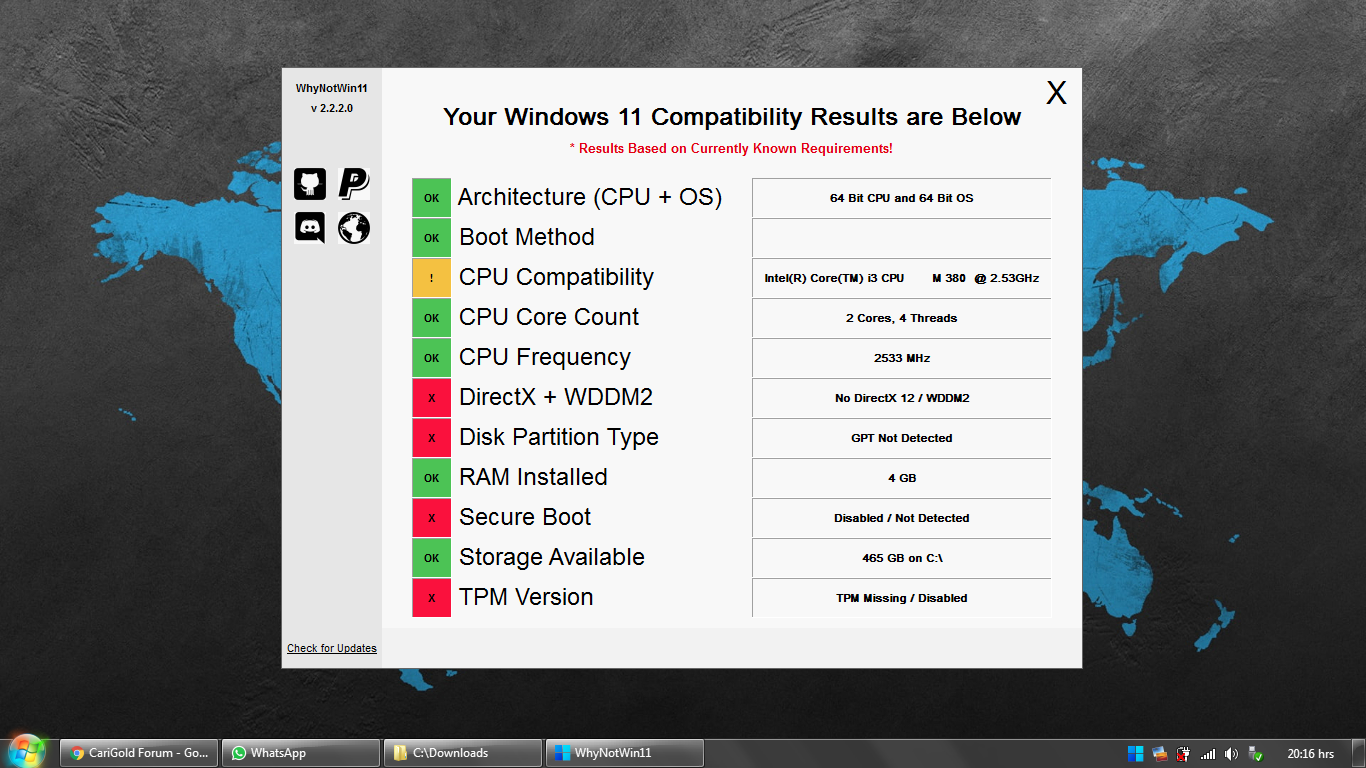Screen dimensions: 1366x768
Task: Open the battery power tray icon
Action: [1184, 753]
